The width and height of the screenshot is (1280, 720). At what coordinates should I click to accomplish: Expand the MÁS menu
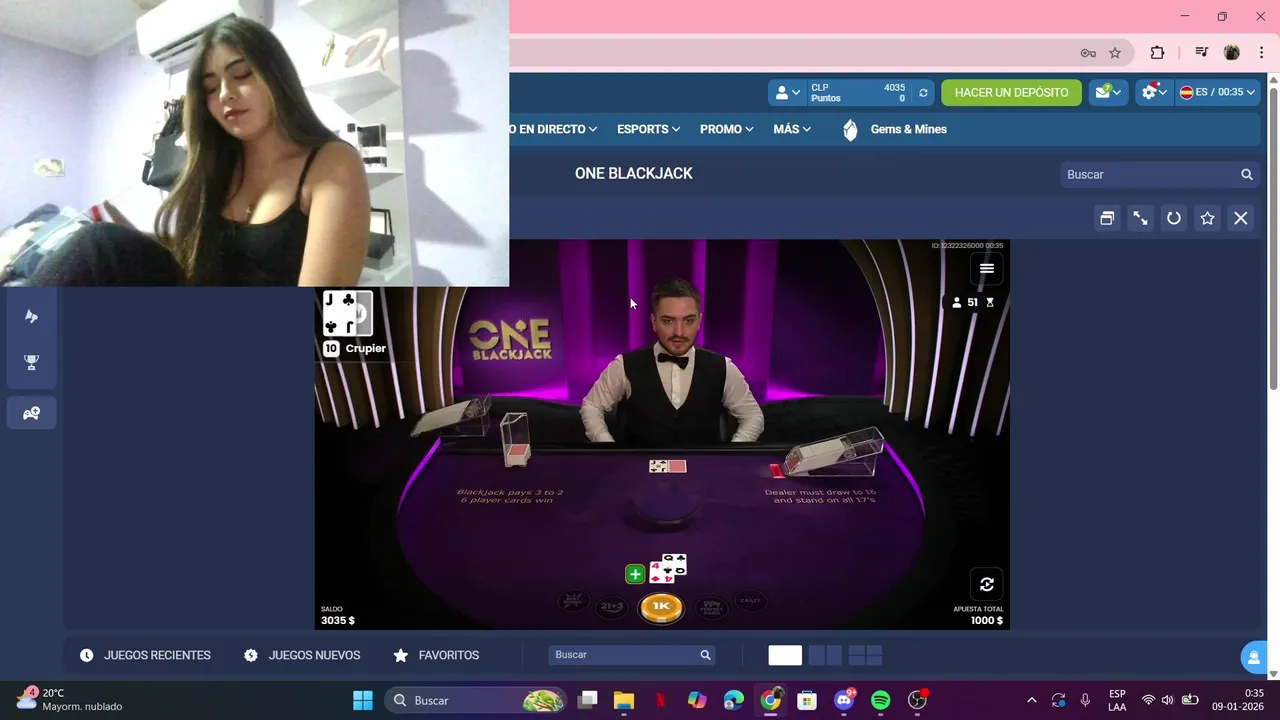click(x=792, y=129)
